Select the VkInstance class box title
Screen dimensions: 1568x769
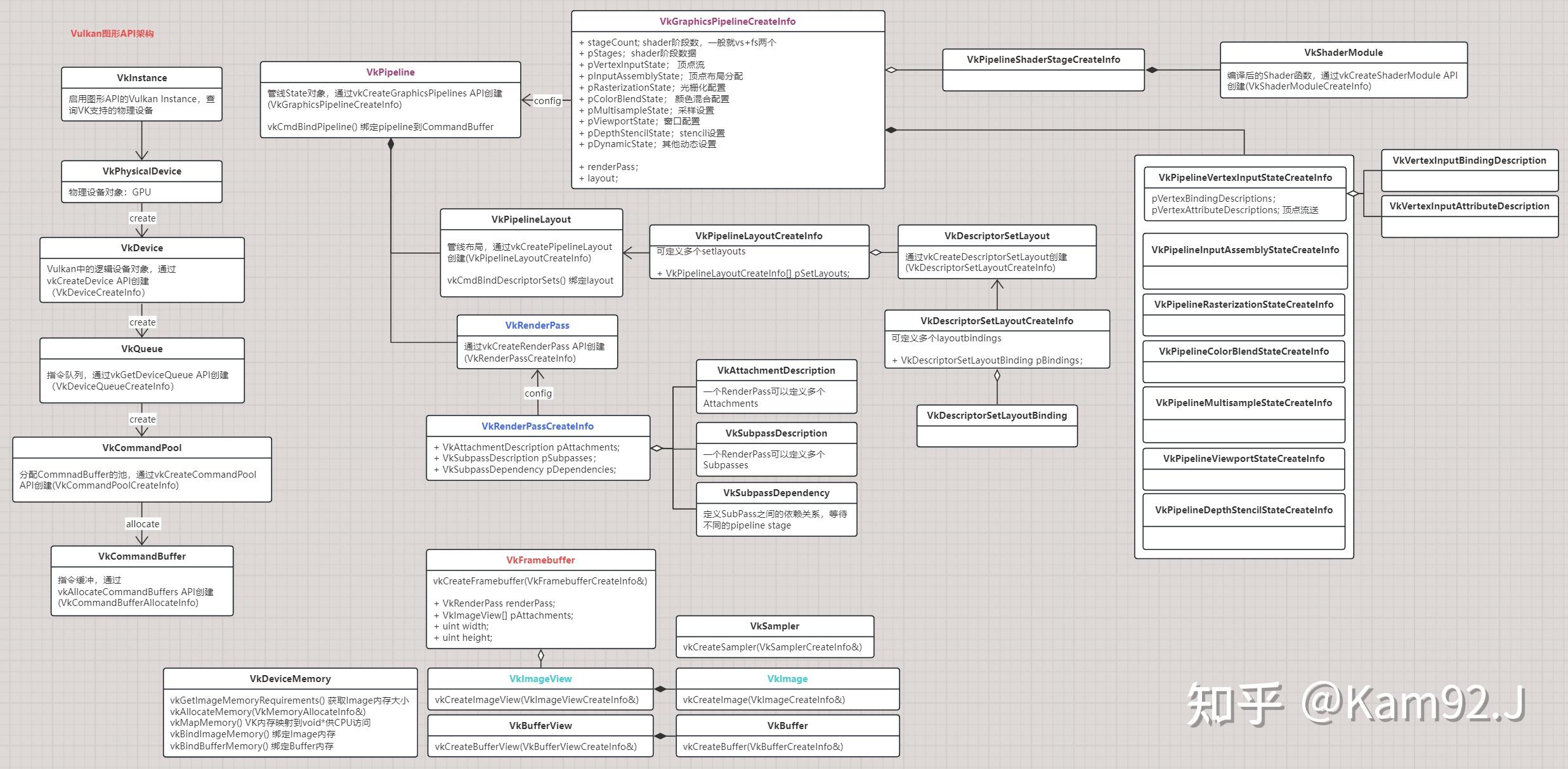(x=141, y=78)
